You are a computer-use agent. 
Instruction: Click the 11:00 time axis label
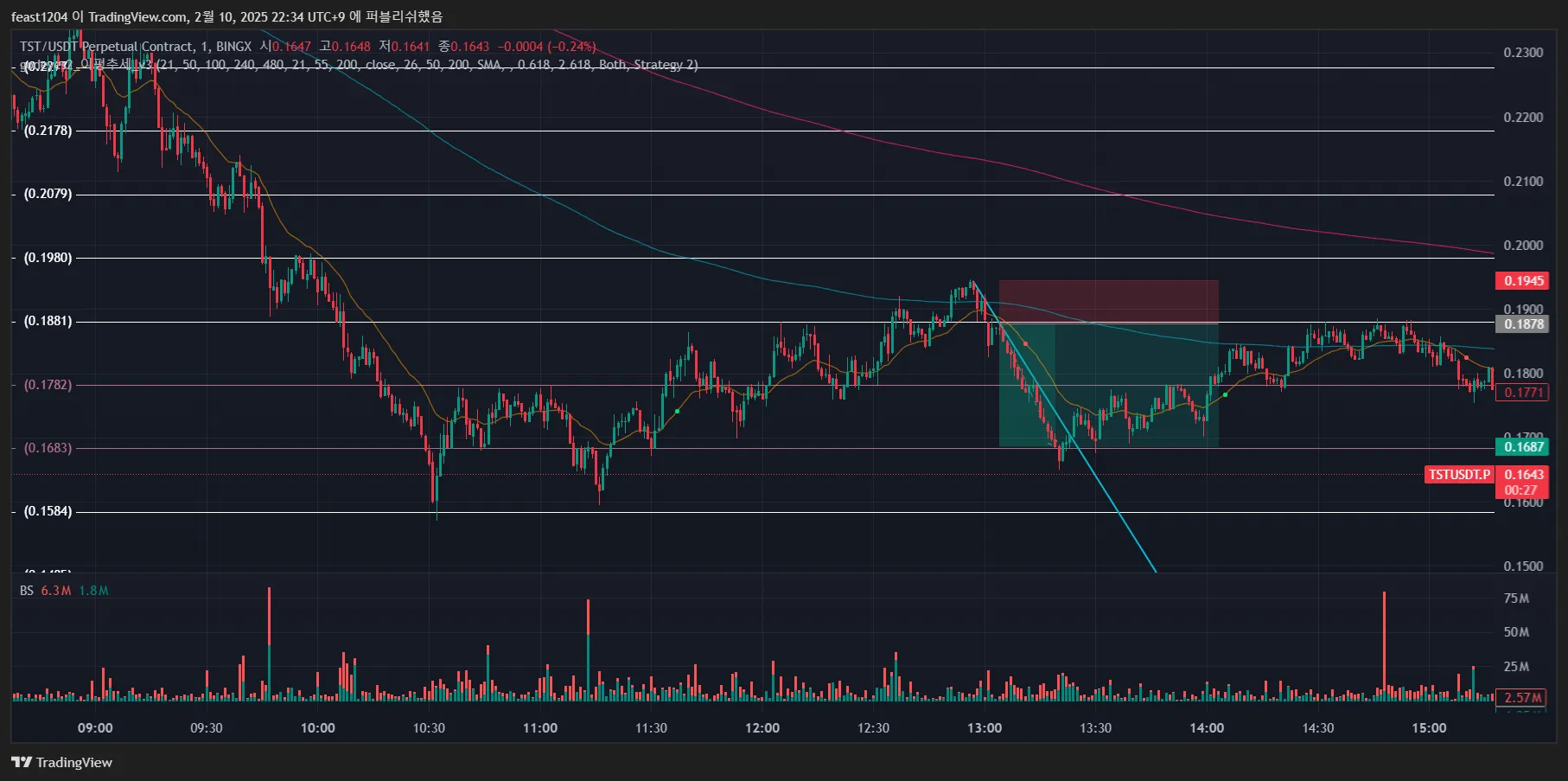click(540, 728)
